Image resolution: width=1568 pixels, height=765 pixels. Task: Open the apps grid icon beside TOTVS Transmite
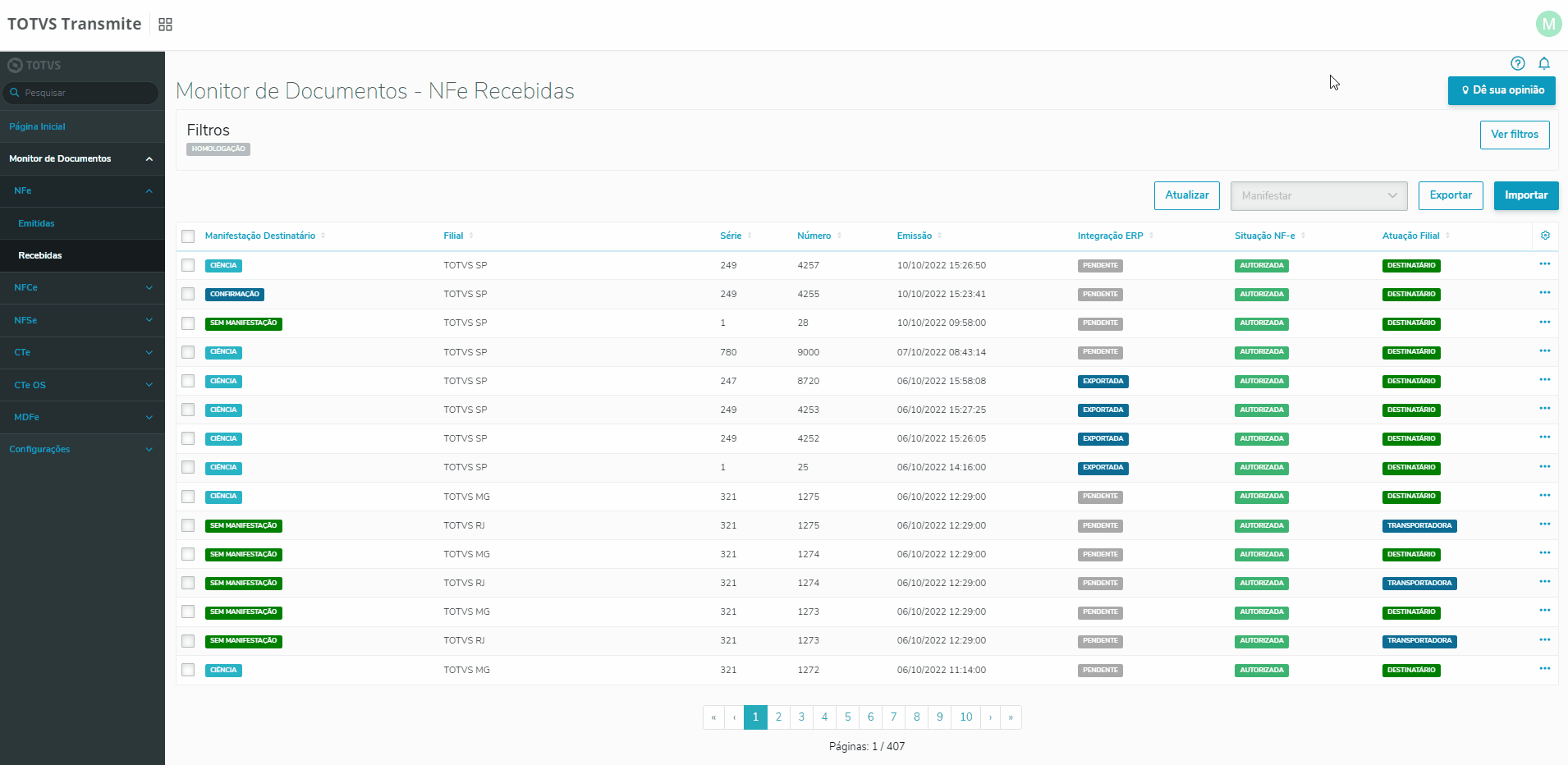click(x=165, y=25)
